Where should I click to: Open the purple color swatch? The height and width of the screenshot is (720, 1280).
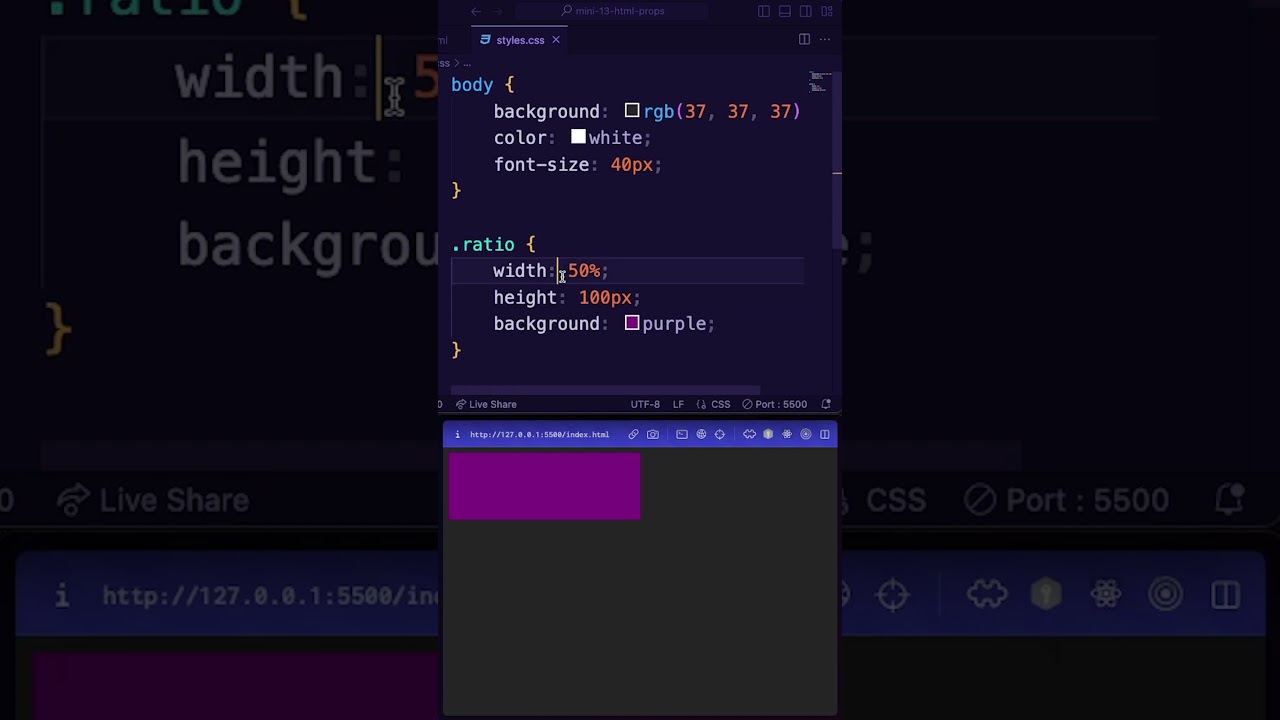point(632,323)
